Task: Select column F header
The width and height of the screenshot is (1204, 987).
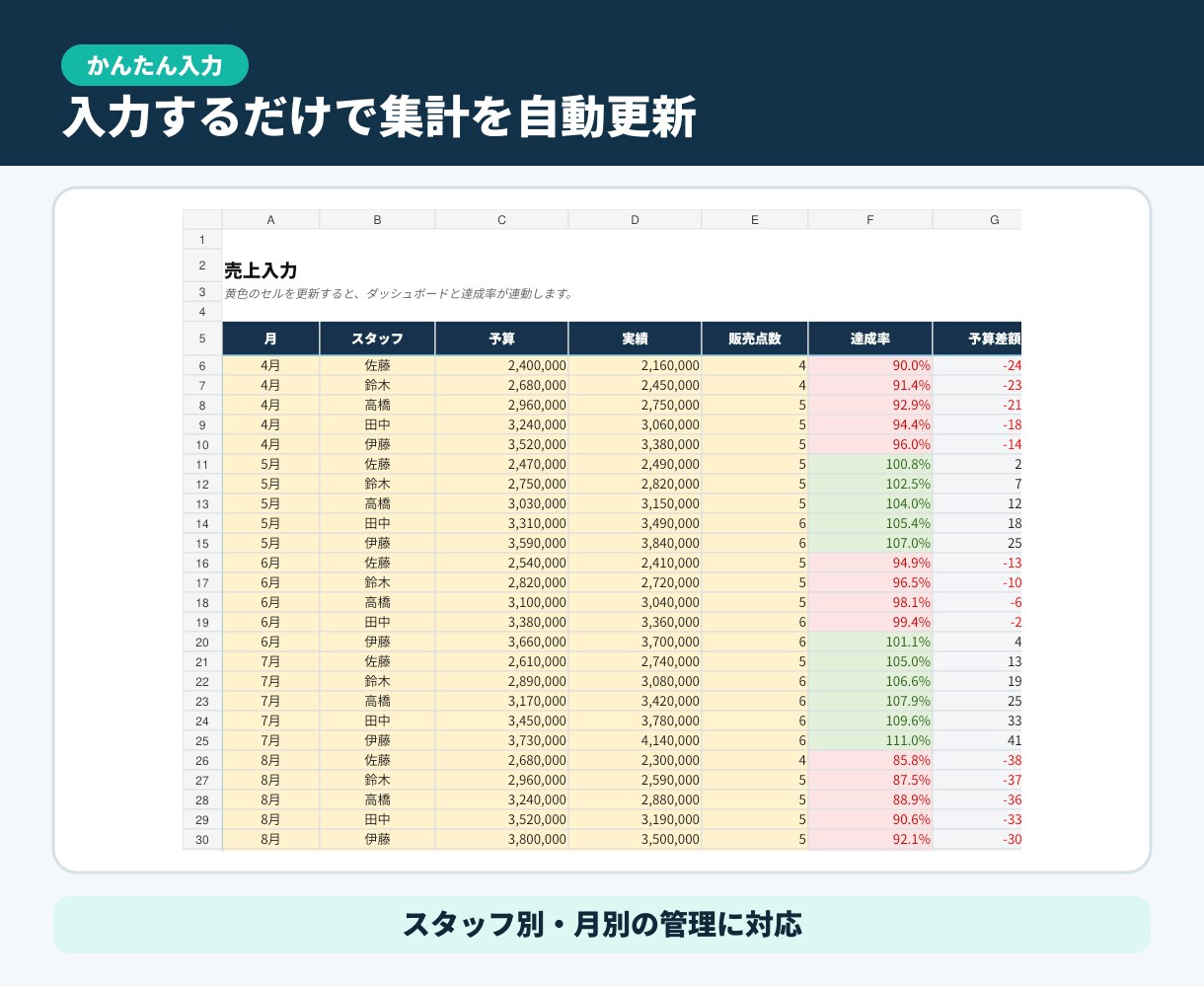Action: [x=870, y=220]
